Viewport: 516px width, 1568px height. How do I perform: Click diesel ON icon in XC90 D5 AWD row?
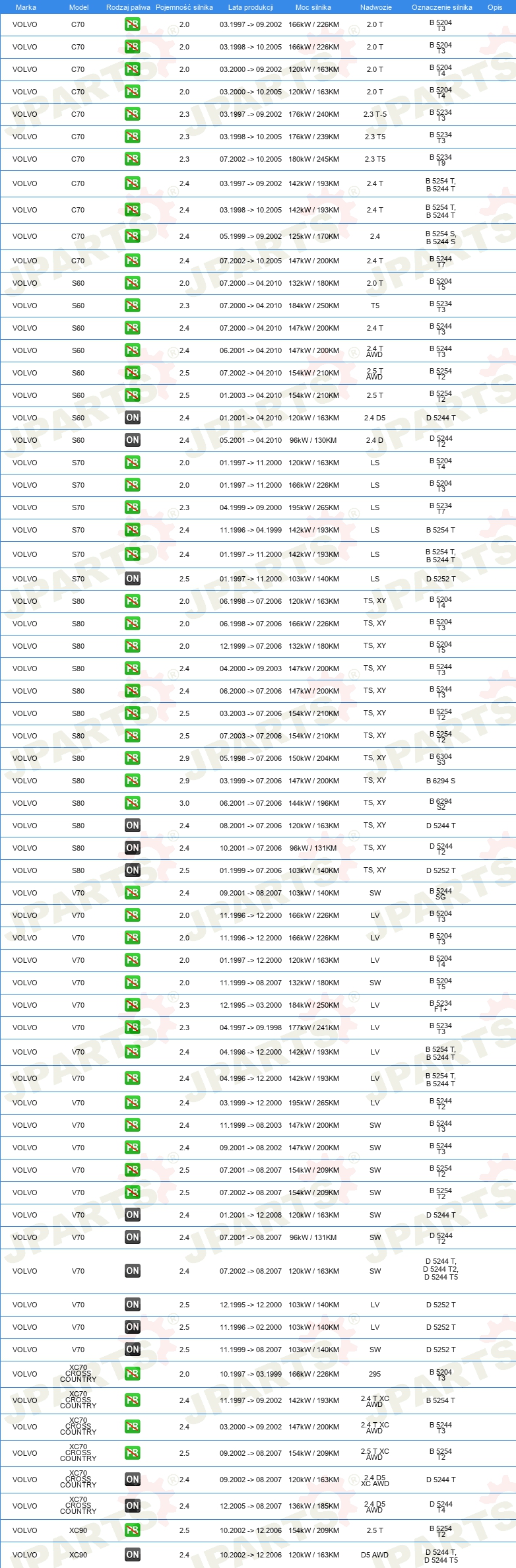(132, 1555)
